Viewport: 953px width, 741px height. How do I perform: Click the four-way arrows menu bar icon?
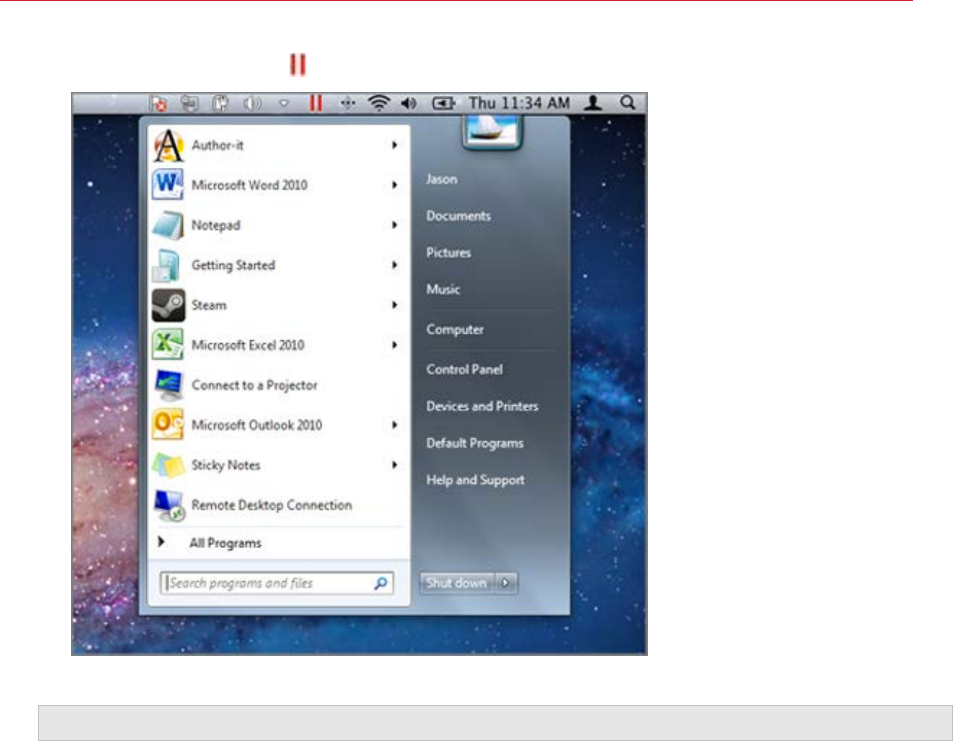[x=347, y=103]
